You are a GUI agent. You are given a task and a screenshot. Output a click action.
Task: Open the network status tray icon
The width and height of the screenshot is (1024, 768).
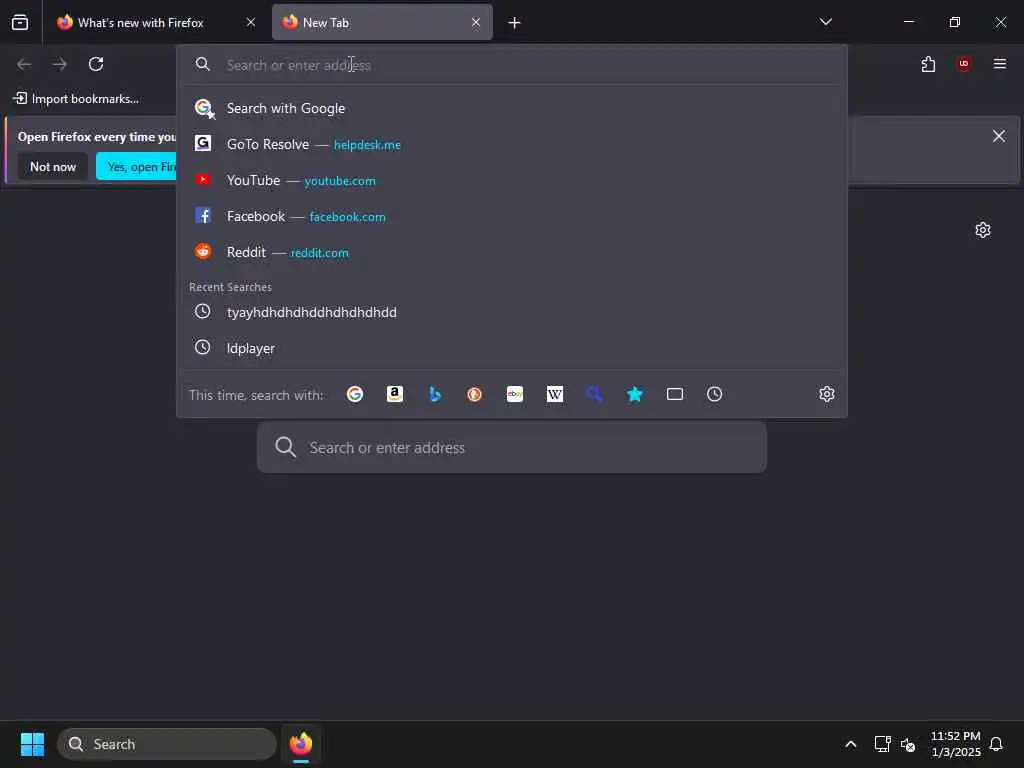click(882, 744)
